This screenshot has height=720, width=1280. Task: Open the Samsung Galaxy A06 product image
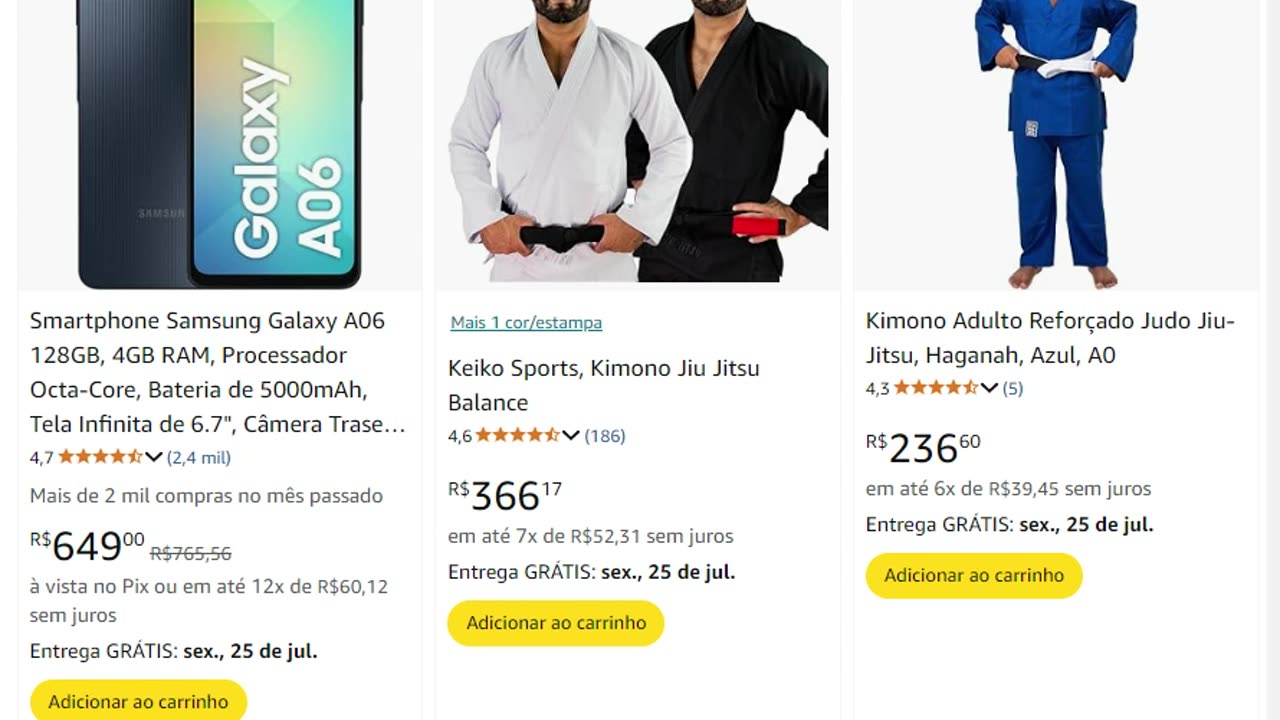pos(220,144)
